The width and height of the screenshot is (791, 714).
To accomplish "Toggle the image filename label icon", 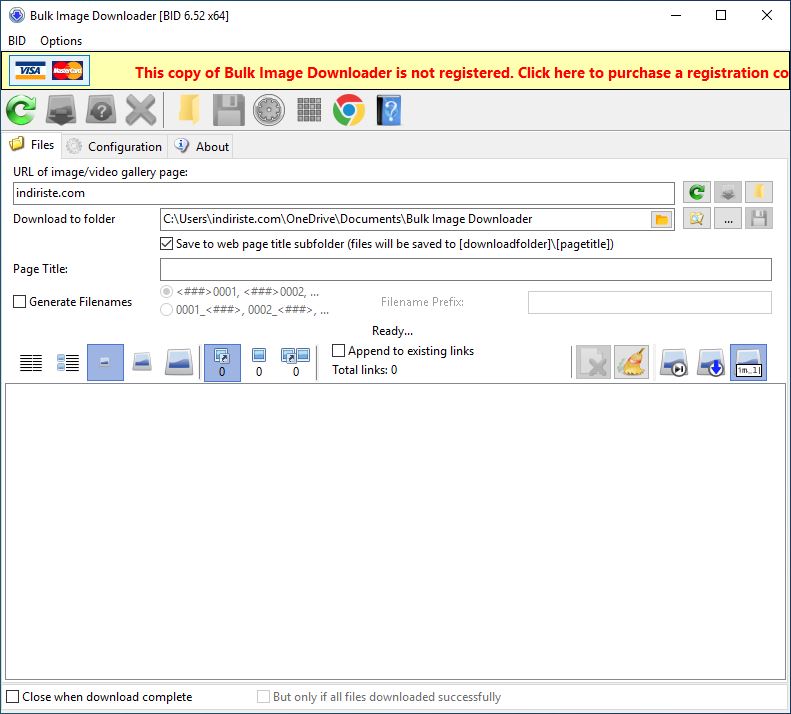I will [x=749, y=362].
